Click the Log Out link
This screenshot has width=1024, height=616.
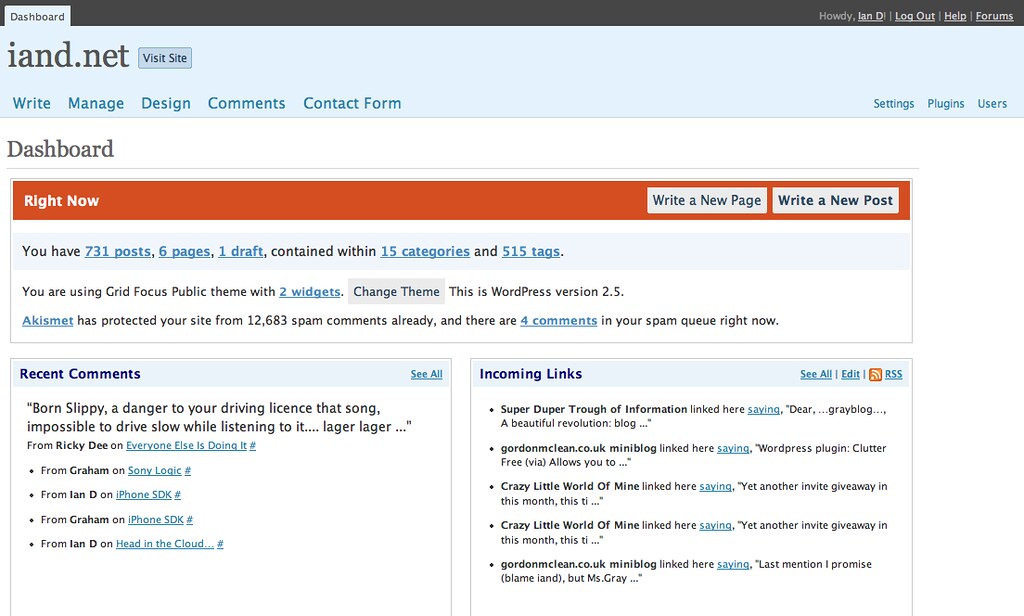914,16
